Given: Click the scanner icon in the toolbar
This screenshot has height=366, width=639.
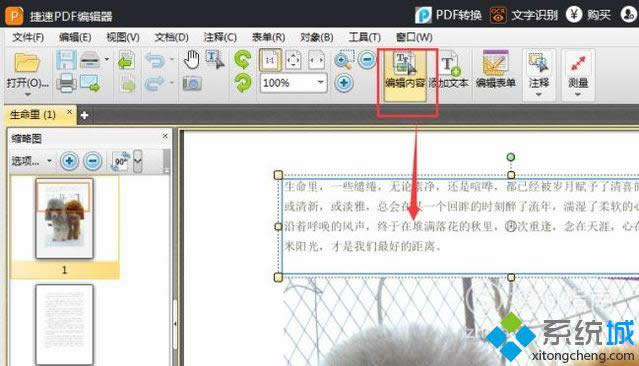Looking at the screenshot, I should pos(89,60).
